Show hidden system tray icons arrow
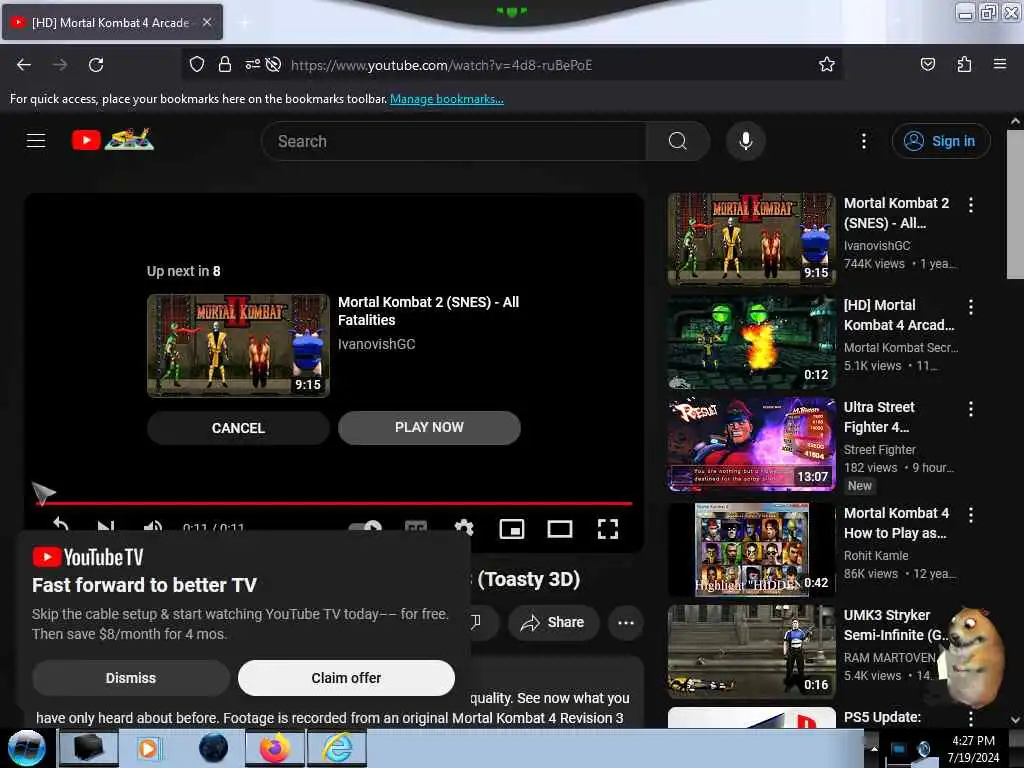Image resolution: width=1024 pixels, height=768 pixels. pyautogui.click(x=873, y=749)
